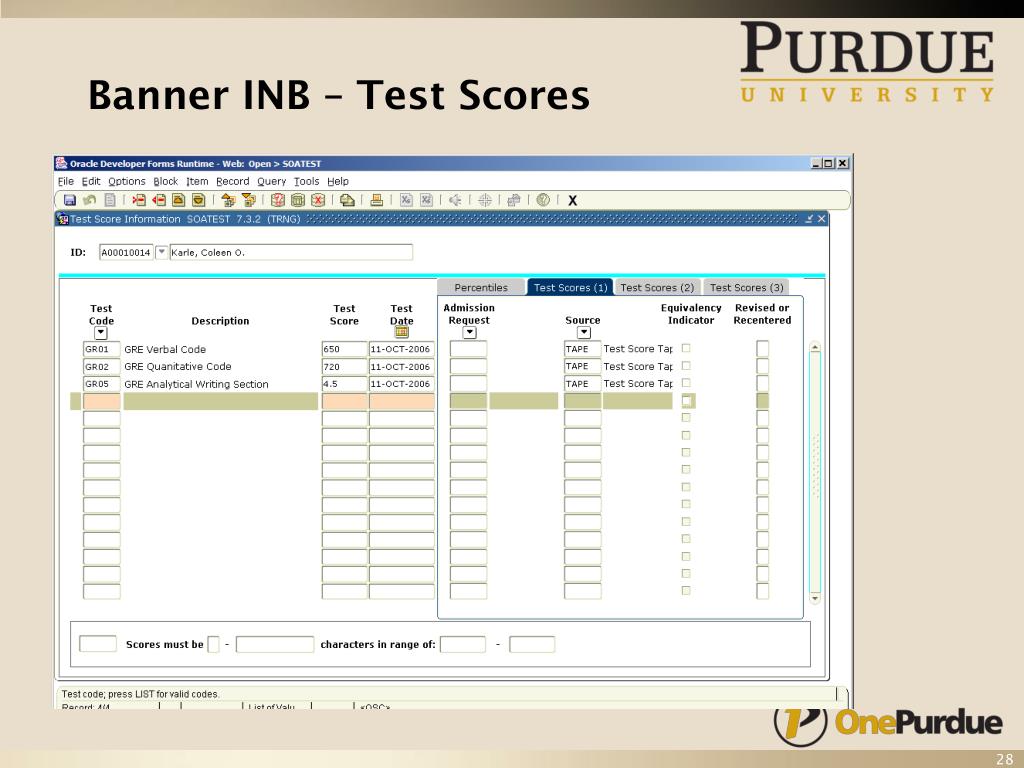Open the Test Code list of values
Screen dimensions: 1024x768
tap(101, 333)
